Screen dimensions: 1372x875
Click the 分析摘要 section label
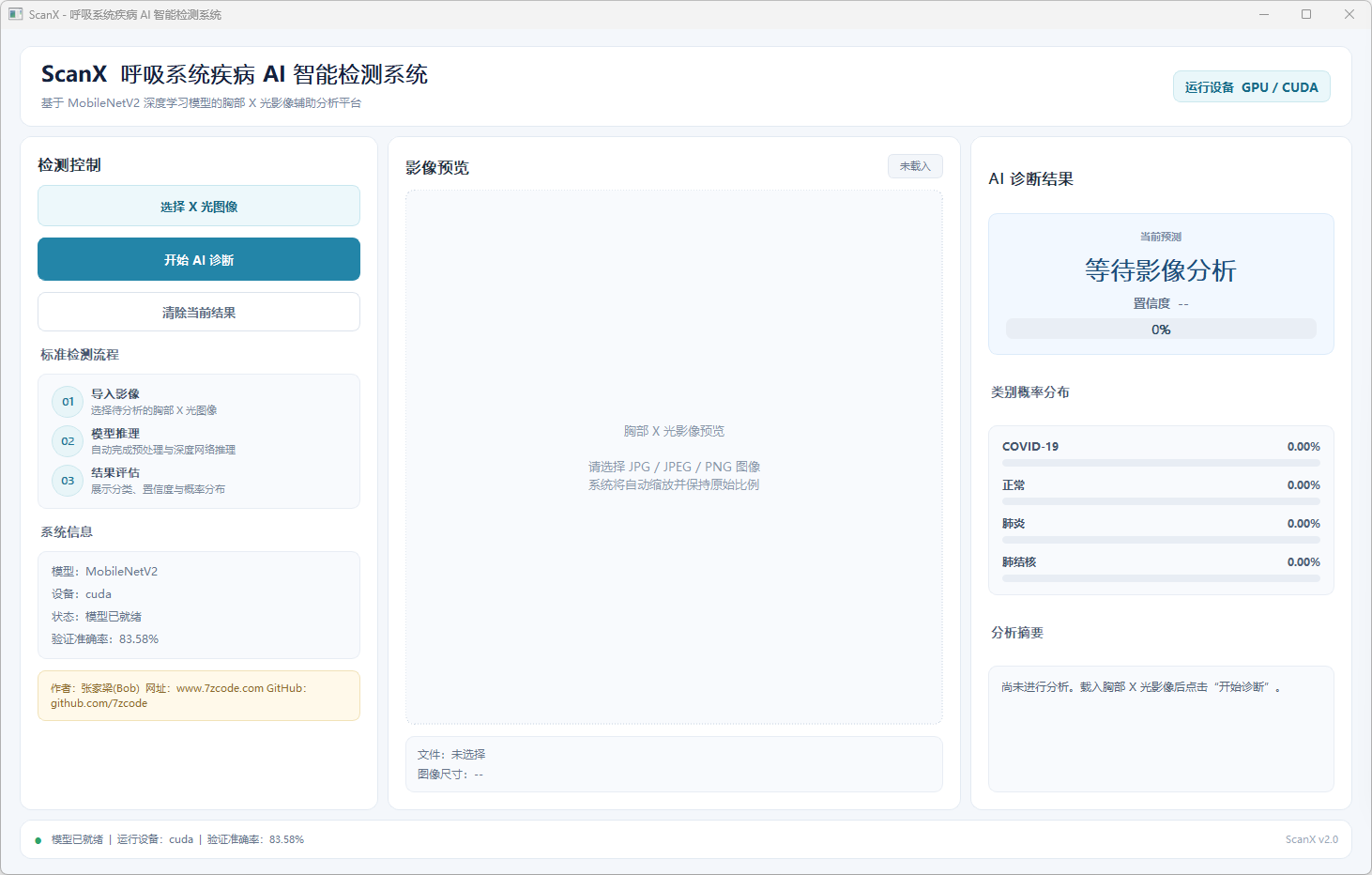tap(1017, 633)
